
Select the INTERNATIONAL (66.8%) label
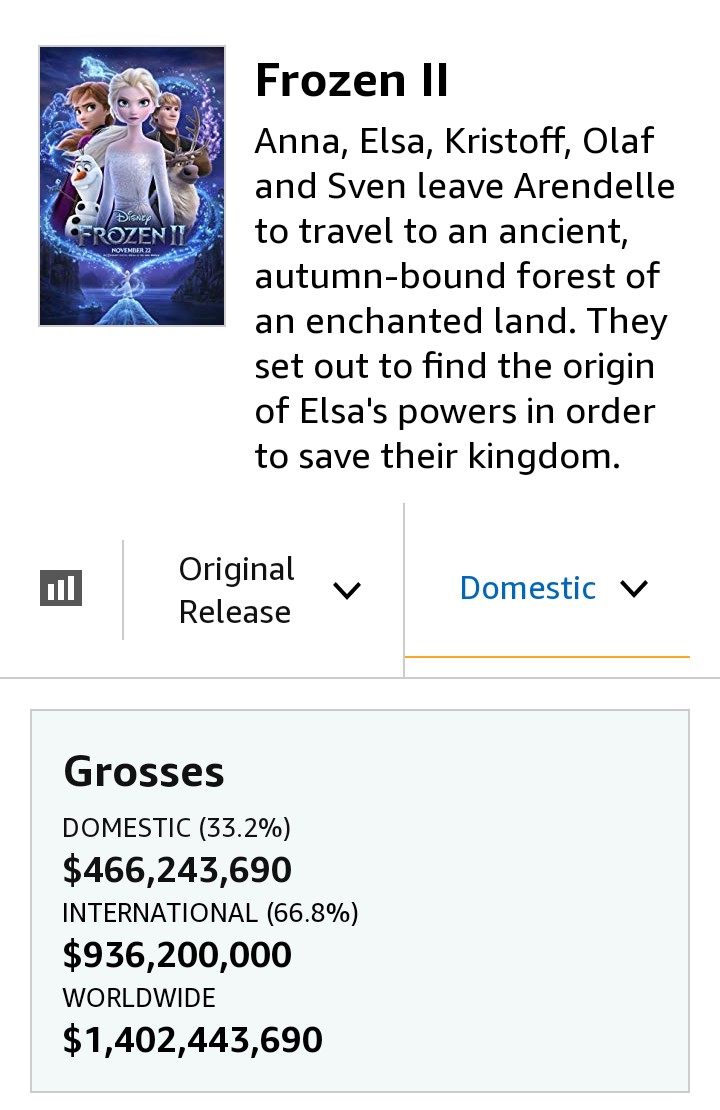[x=210, y=912]
